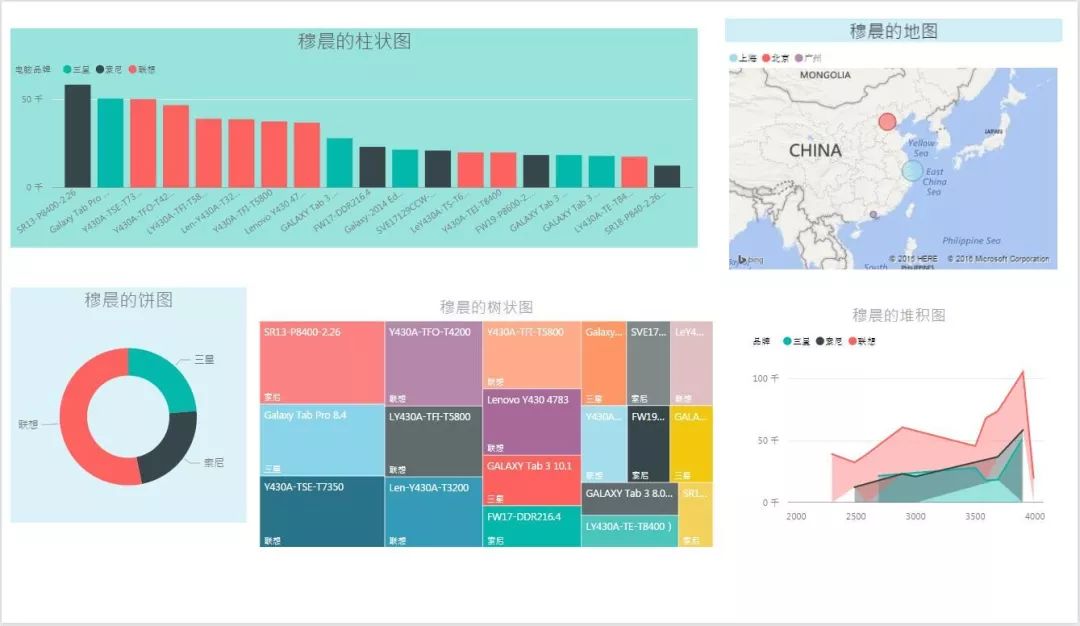Viewport: 1080px width, 626px height.
Task: Select the FW19 dark treemap tile
Action: [x=648, y=444]
